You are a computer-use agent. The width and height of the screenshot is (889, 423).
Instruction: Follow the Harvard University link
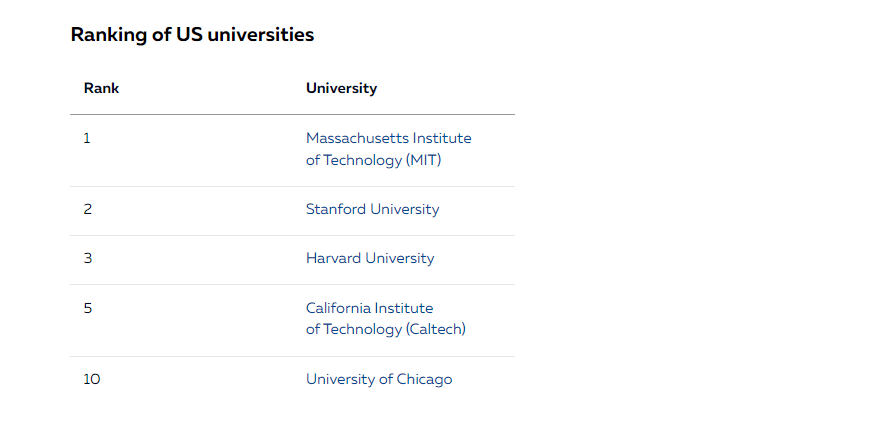tap(370, 258)
